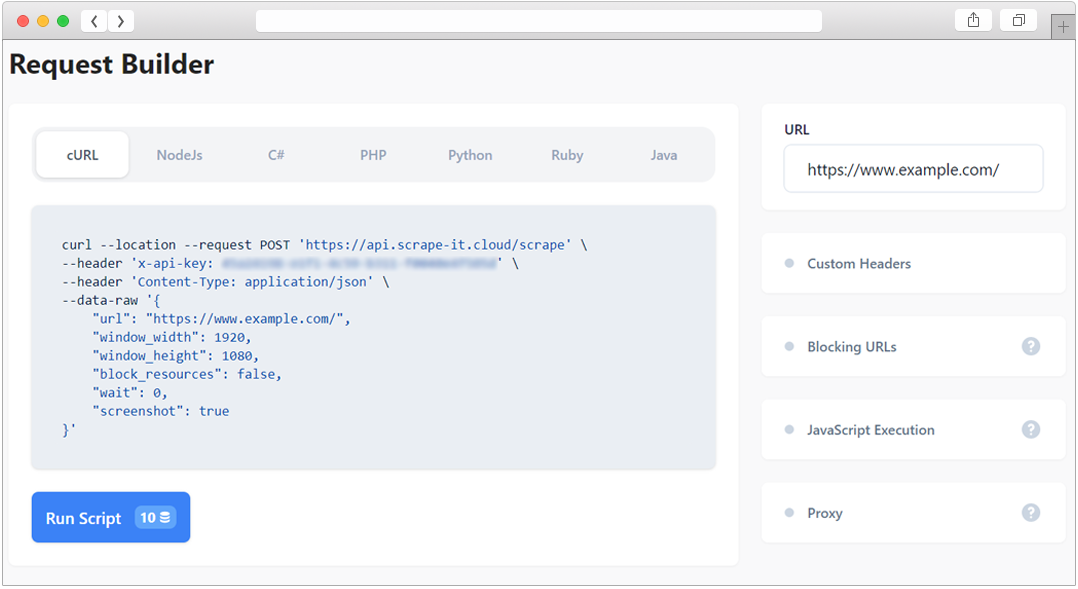The width and height of the screenshot is (1078, 589).
Task: Click the --data-raw line in code
Action: [x=111, y=300]
